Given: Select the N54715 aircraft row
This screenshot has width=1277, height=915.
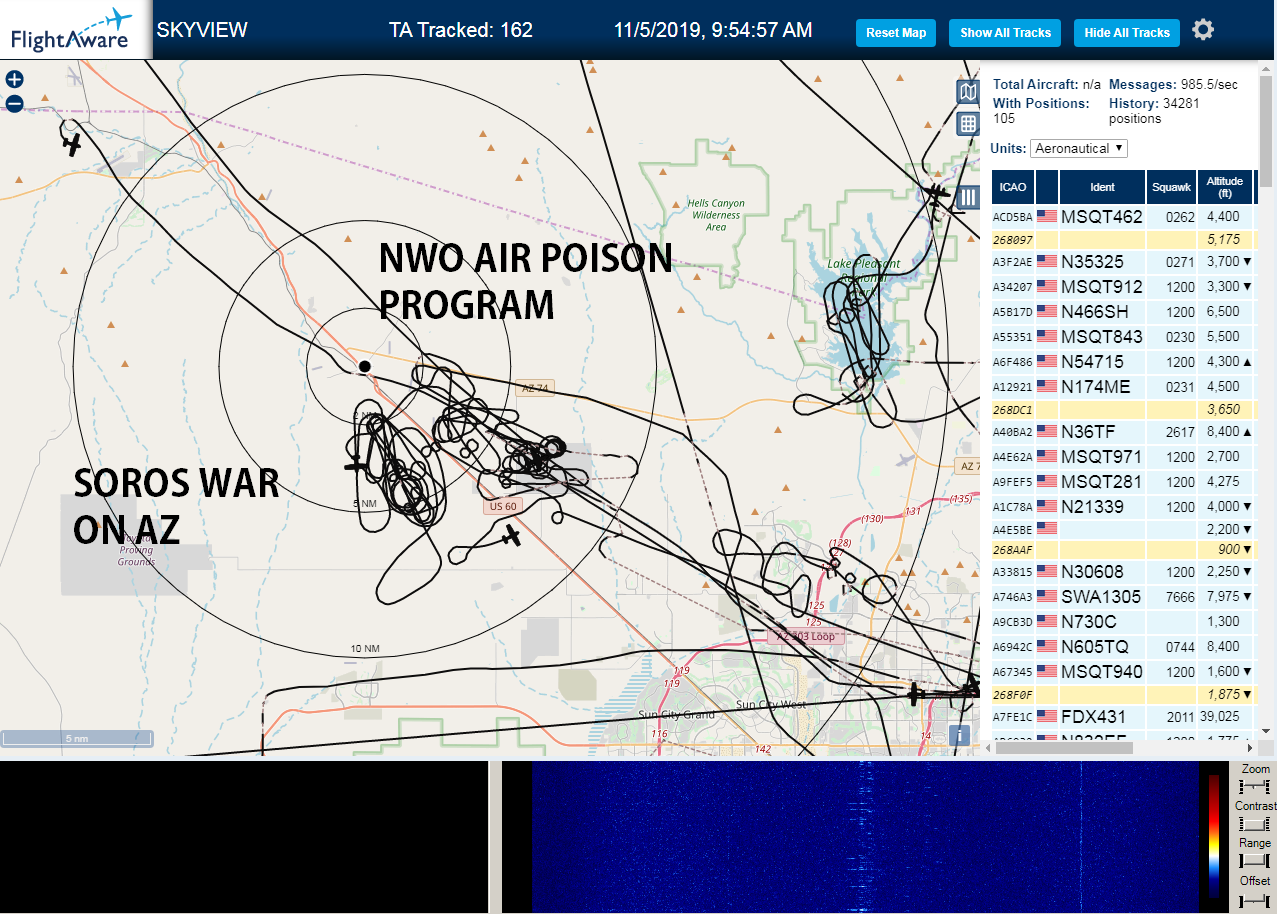Looking at the screenshot, I should (x=1124, y=362).
